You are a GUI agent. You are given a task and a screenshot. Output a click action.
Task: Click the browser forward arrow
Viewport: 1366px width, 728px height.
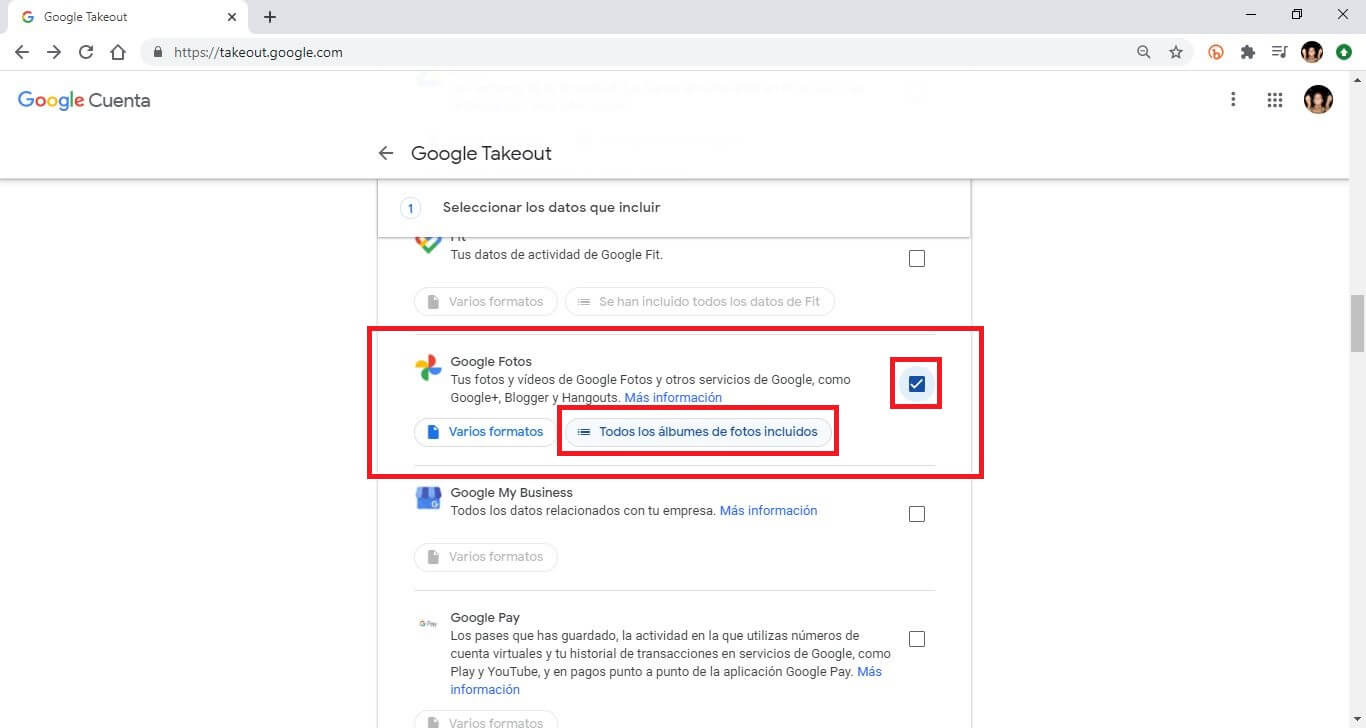coord(54,52)
